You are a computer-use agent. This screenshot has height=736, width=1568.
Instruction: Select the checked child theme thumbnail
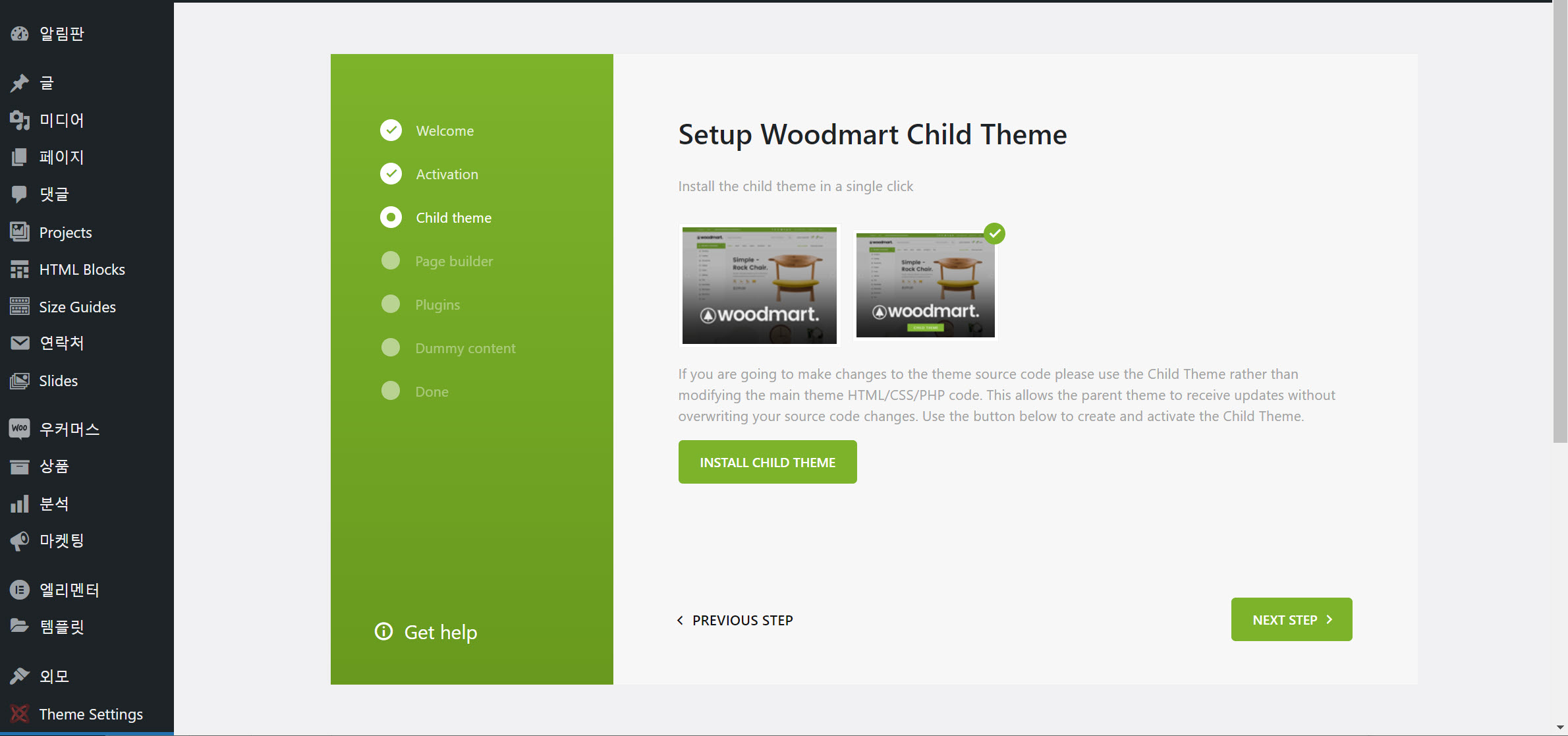coord(925,285)
